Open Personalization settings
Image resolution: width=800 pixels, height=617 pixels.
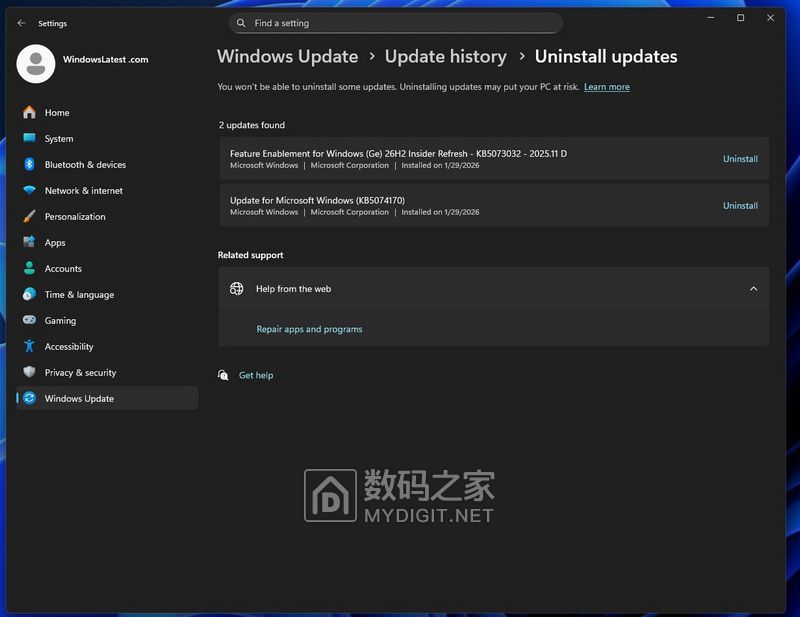click(x=107, y=216)
